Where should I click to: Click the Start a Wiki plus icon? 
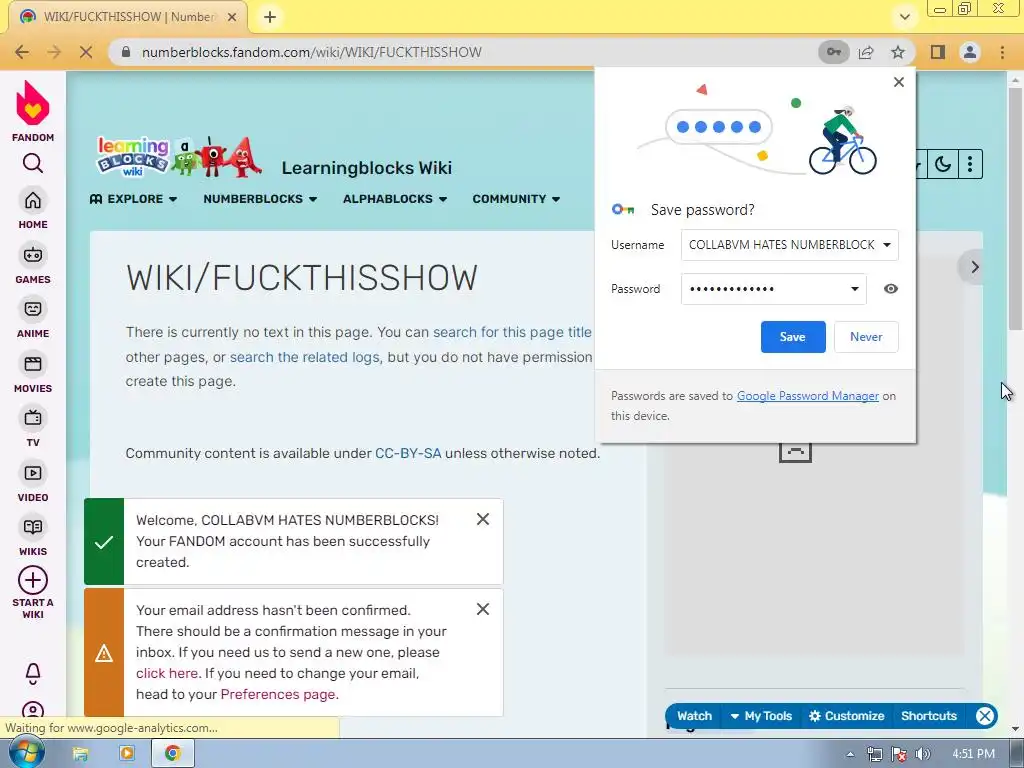[x=33, y=580]
